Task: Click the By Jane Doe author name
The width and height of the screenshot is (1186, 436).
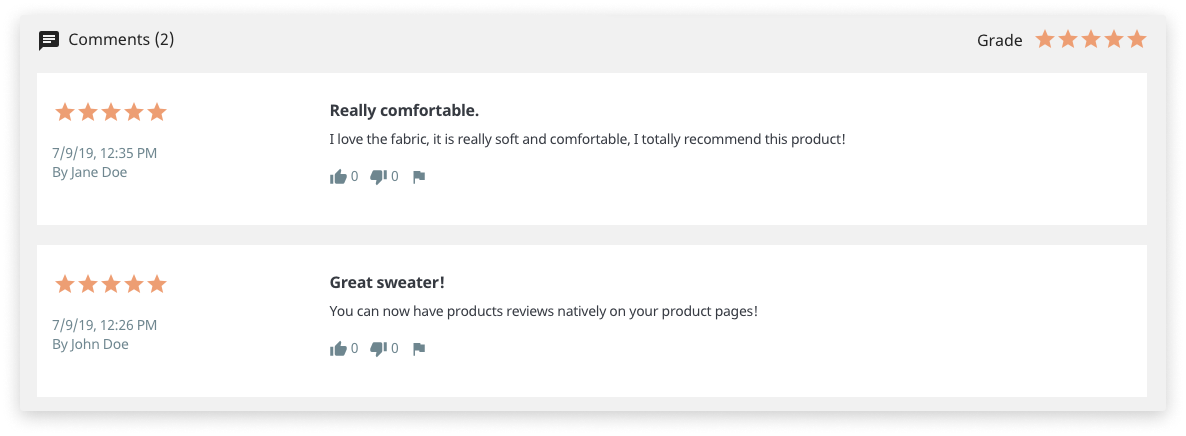Action: point(89,172)
